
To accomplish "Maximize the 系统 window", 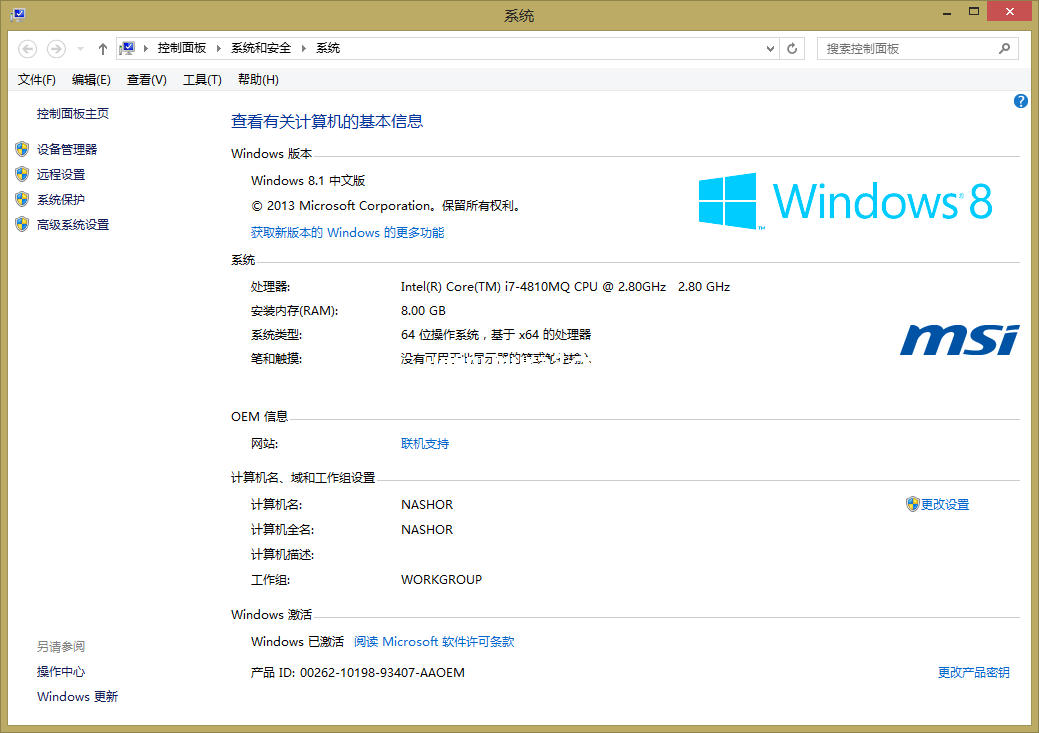I will click(x=973, y=11).
